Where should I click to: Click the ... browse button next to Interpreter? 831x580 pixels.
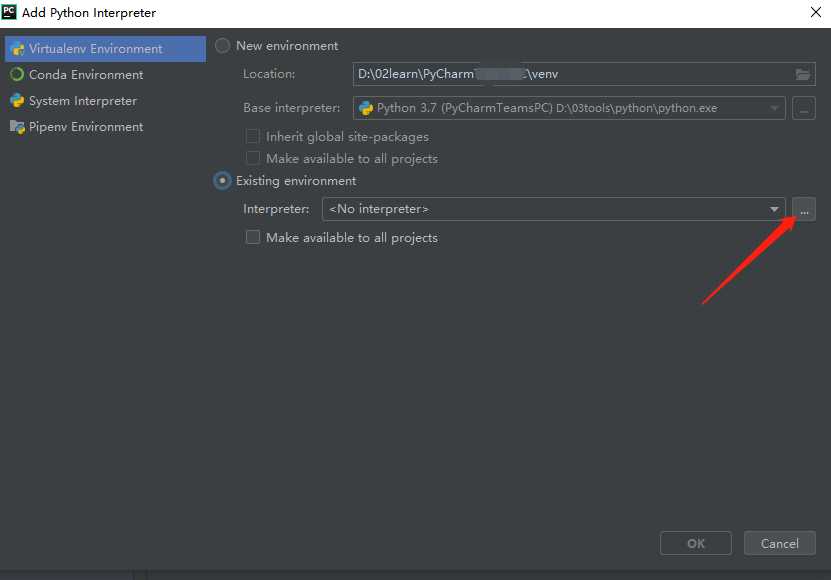pyautogui.click(x=804, y=209)
